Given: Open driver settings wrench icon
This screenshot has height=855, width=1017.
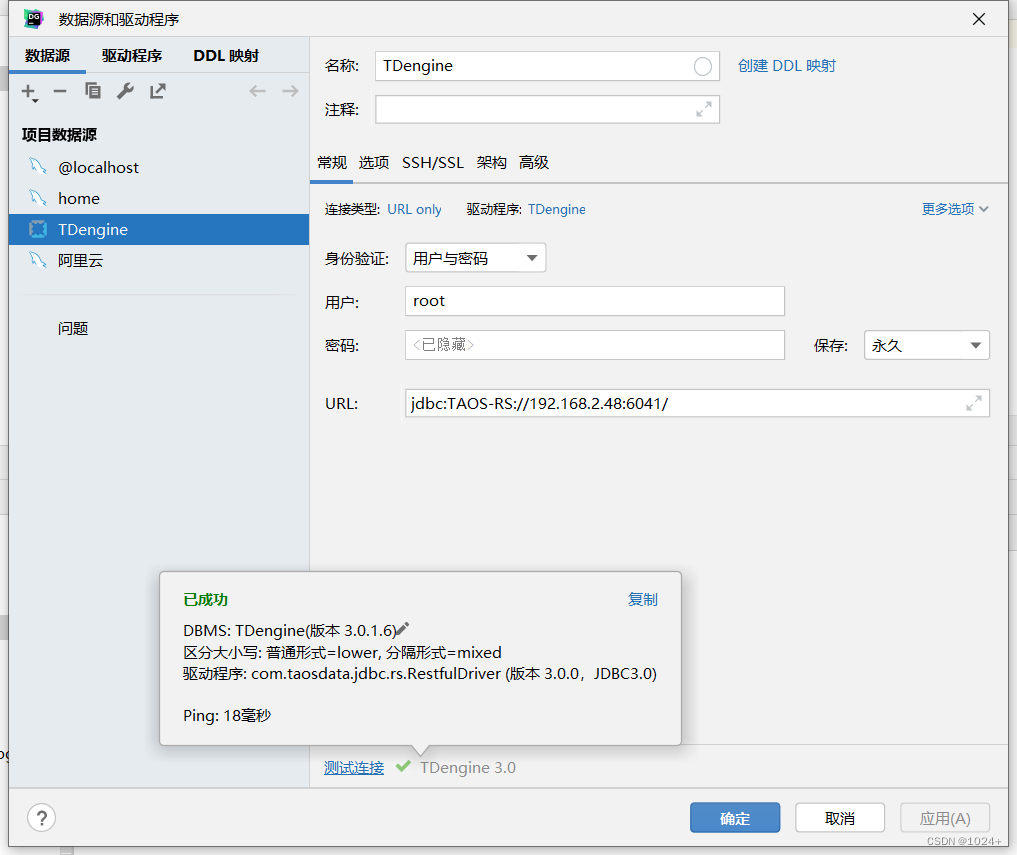Looking at the screenshot, I should (125, 91).
